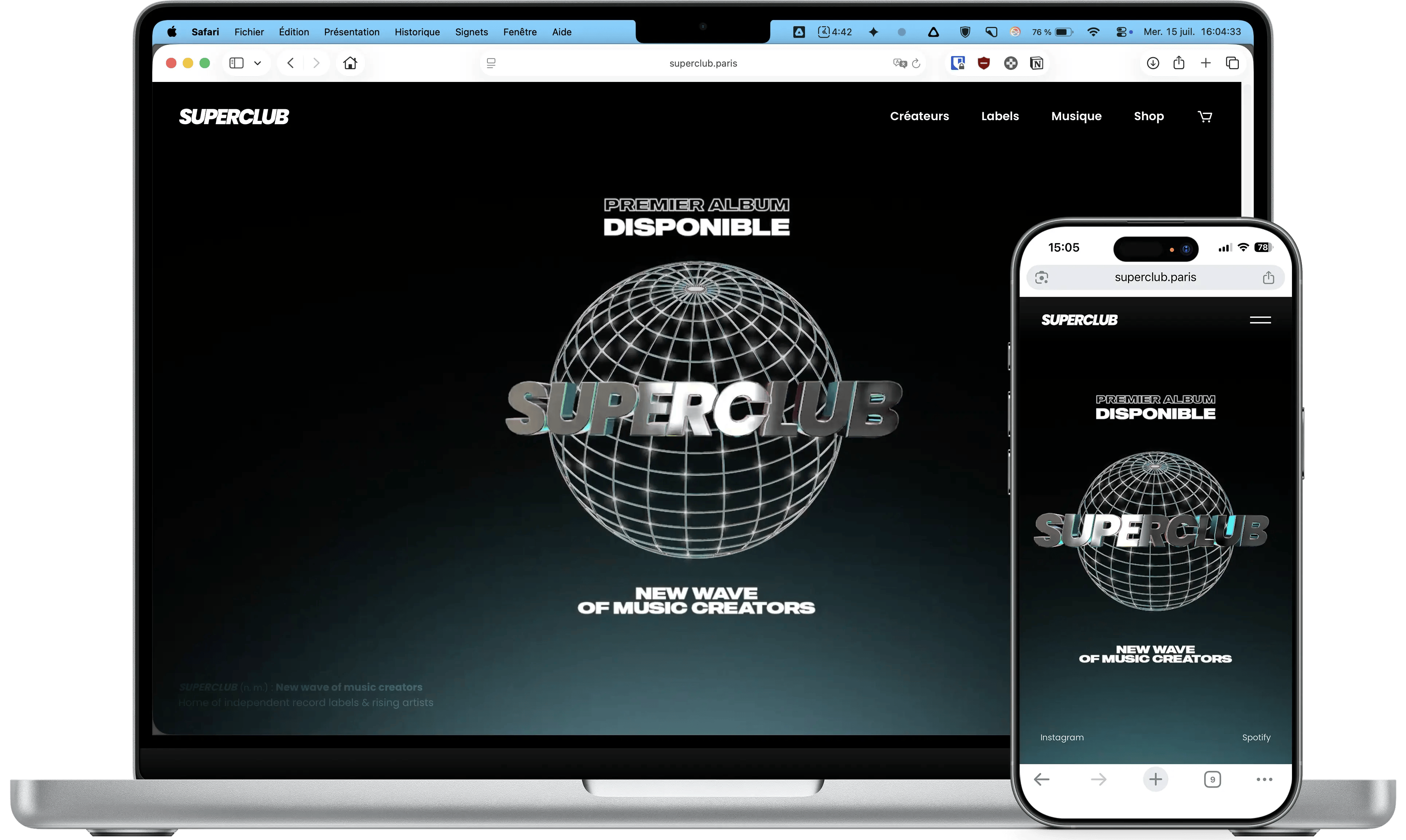
Task: Open the Wi-Fi menu in macOS menu bar
Action: coord(1093,32)
